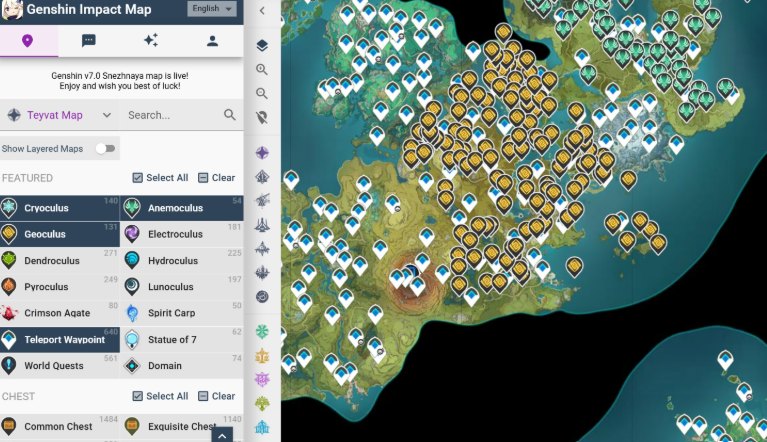Toggle the Show Layered Maps switch
The height and width of the screenshot is (442, 767).
coord(105,149)
